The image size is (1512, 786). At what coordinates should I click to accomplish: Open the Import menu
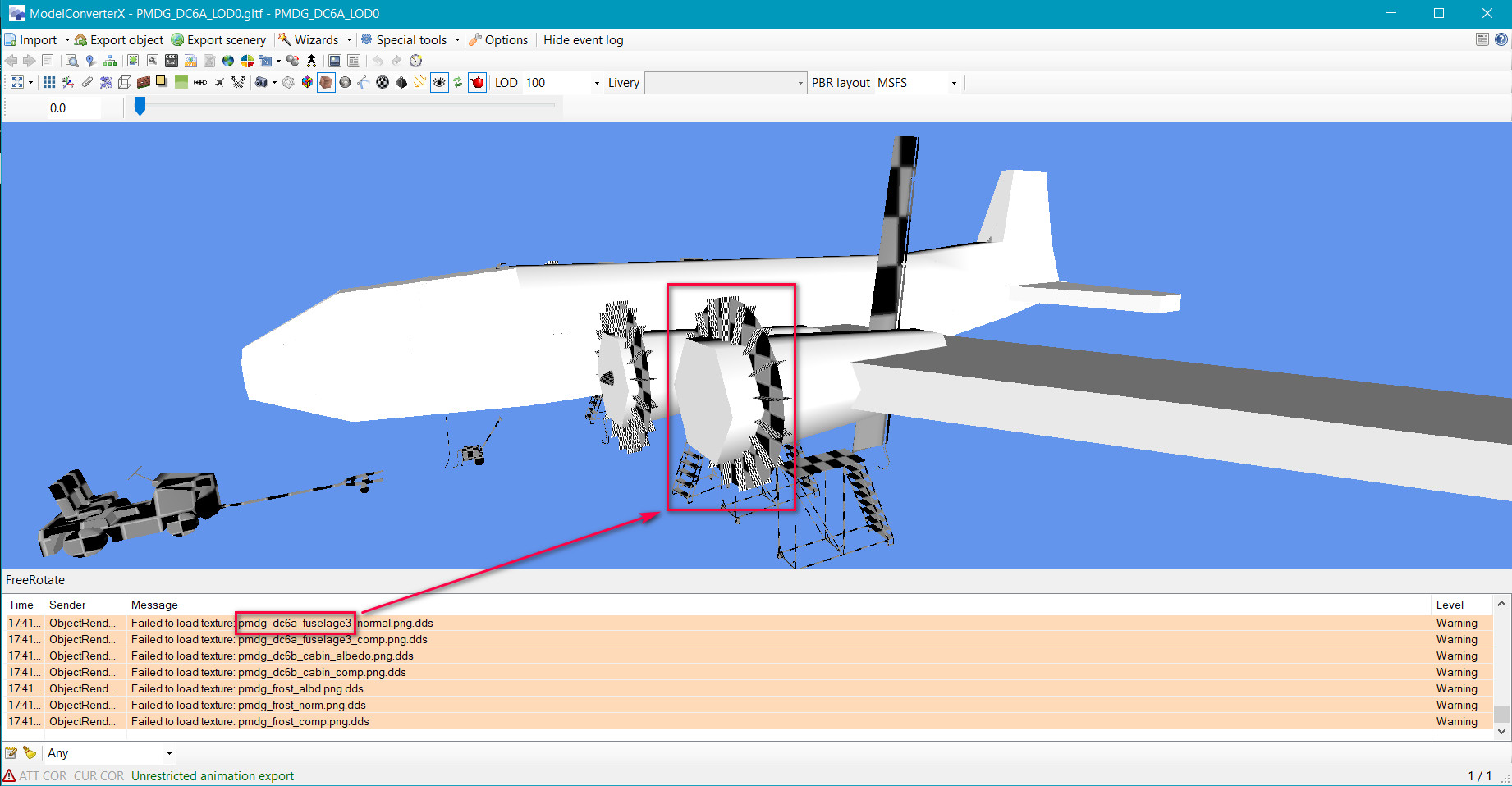[x=30, y=40]
